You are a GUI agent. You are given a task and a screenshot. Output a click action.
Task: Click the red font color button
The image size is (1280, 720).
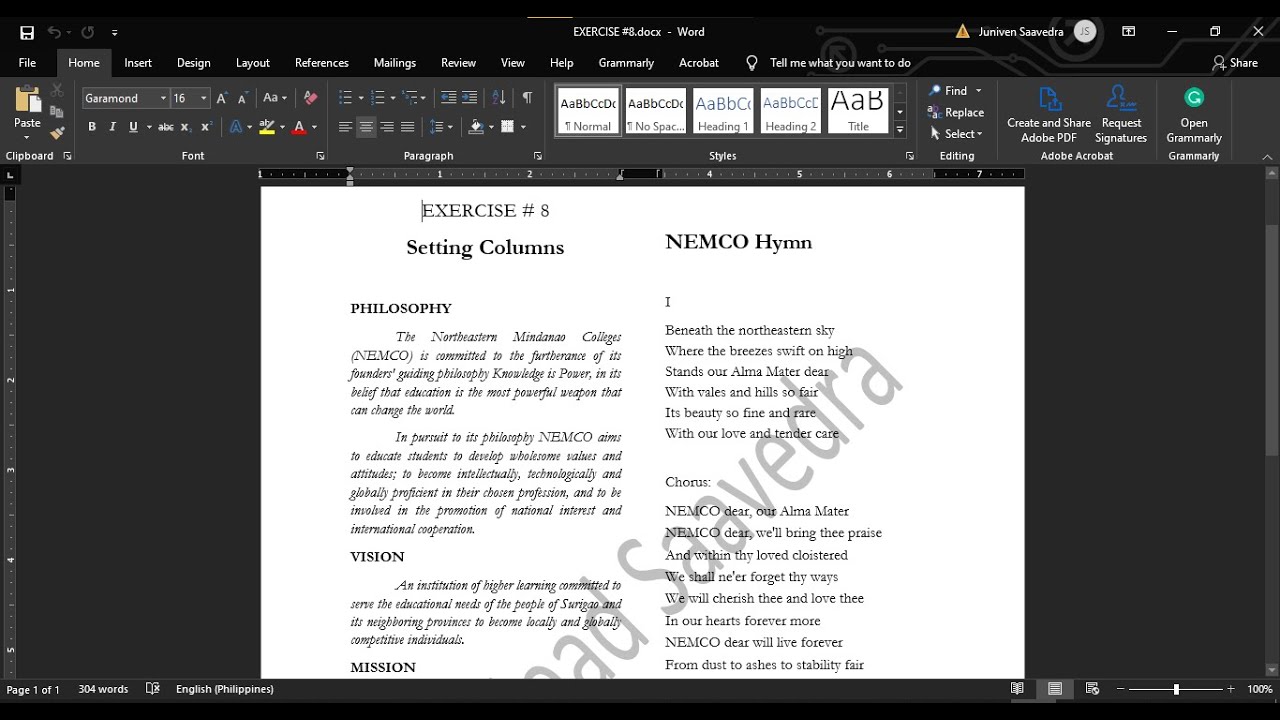click(x=299, y=127)
